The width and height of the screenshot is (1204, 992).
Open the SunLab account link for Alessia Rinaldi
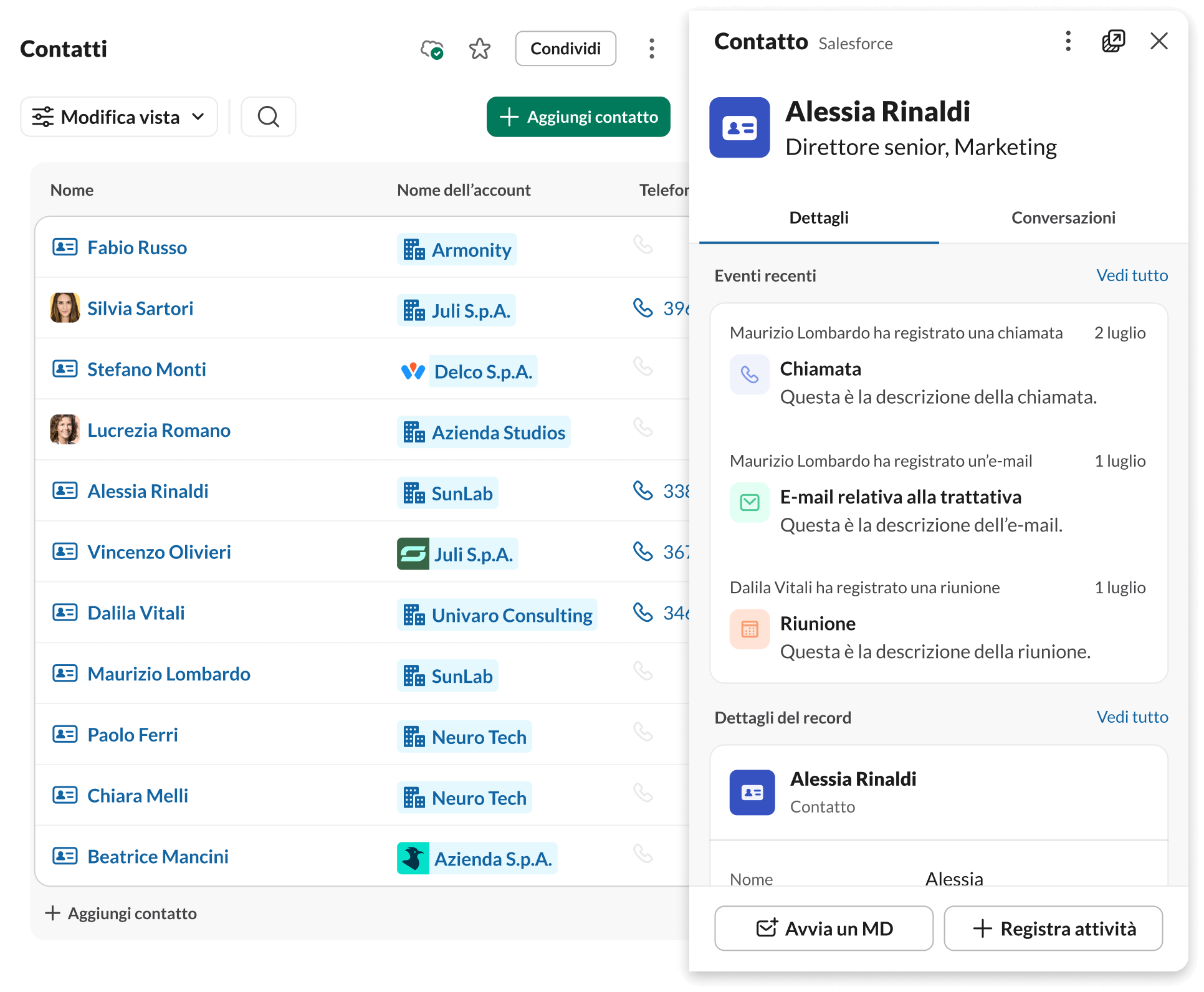tap(447, 492)
